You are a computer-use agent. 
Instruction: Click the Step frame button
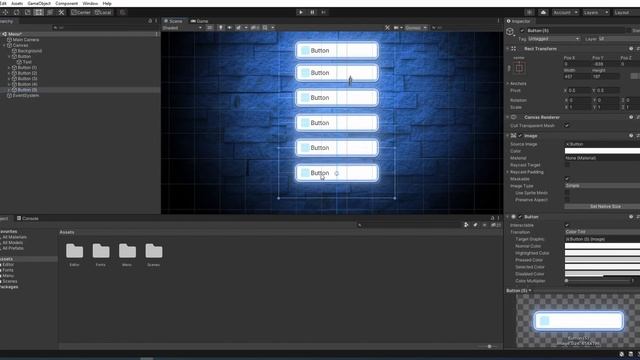(x=324, y=12)
